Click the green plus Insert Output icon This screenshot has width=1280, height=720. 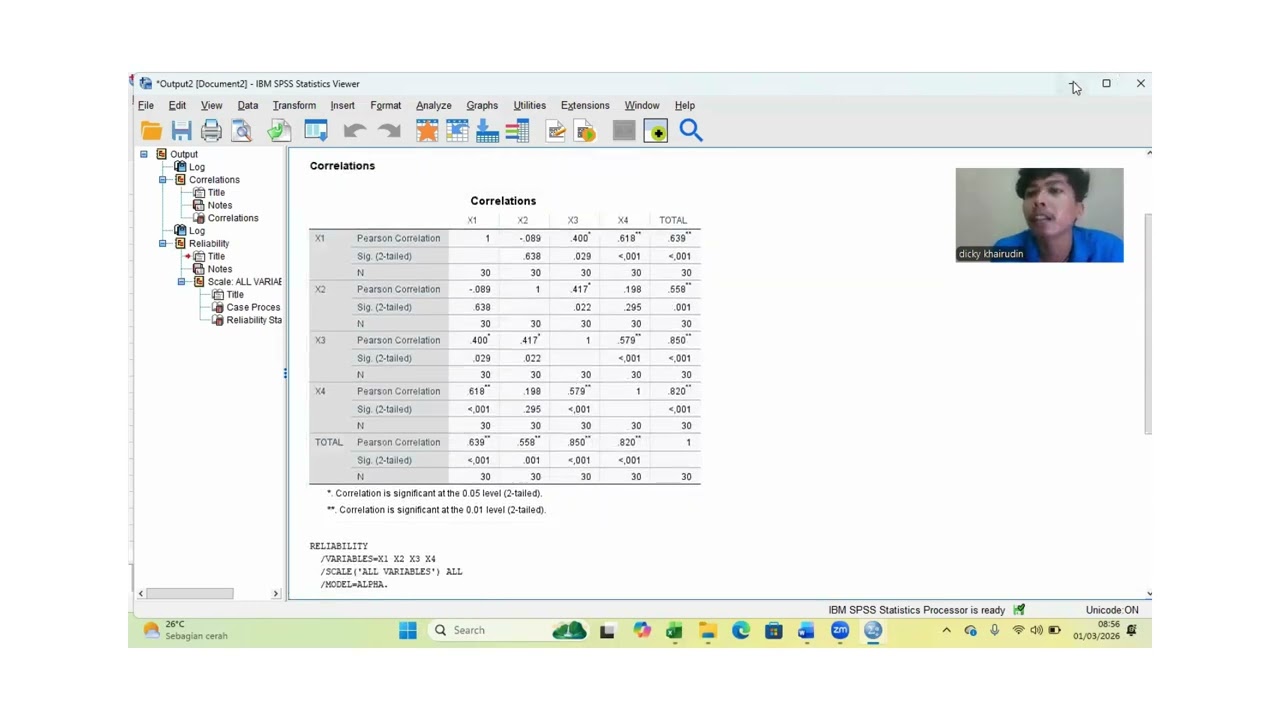[x=656, y=130]
